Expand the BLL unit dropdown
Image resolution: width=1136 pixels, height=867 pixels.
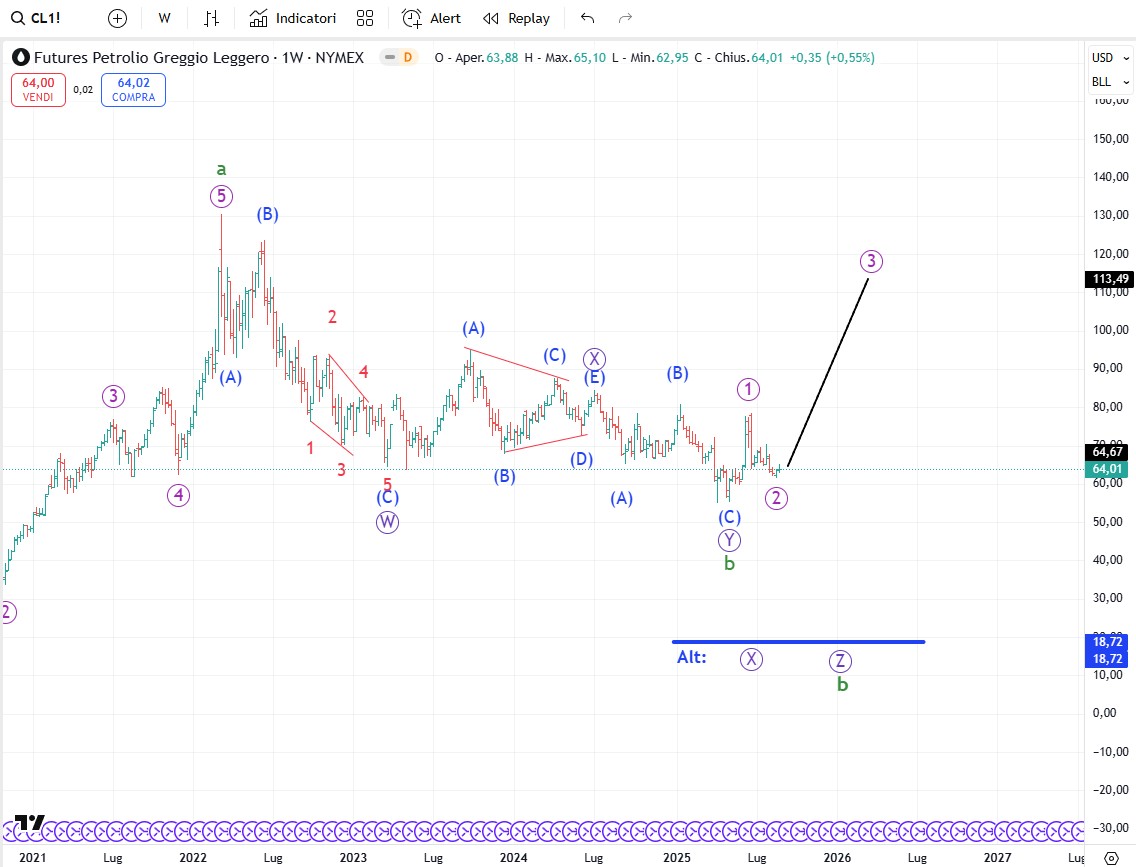pos(1110,82)
